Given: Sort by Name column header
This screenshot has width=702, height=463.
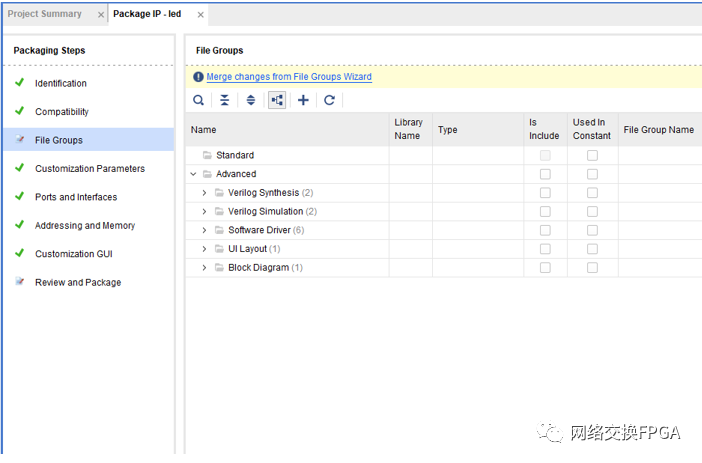Looking at the screenshot, I should (x=287, y=129).
